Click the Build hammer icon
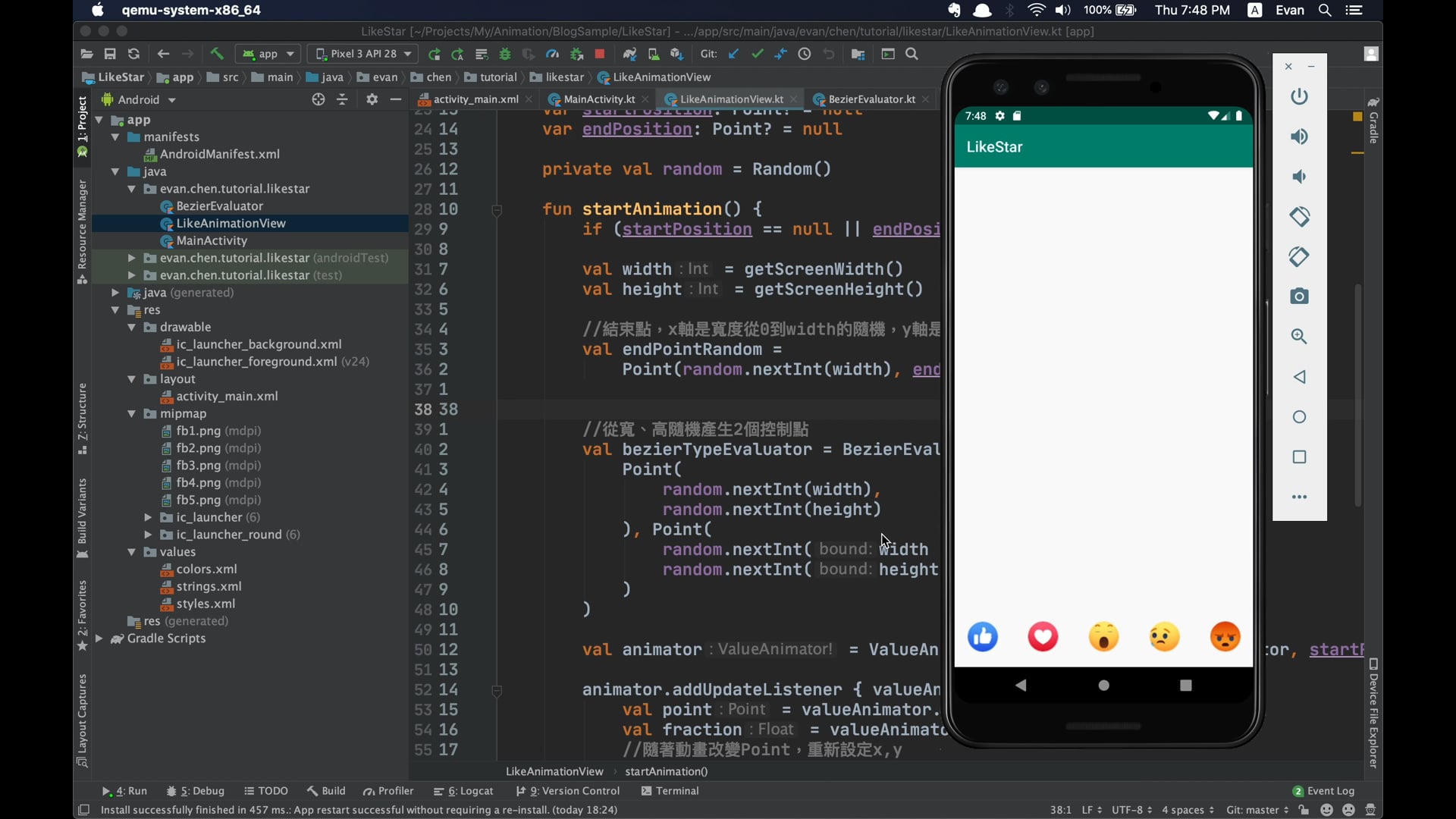The height and width of the screenshot is (819, 1456). [217, 54]
